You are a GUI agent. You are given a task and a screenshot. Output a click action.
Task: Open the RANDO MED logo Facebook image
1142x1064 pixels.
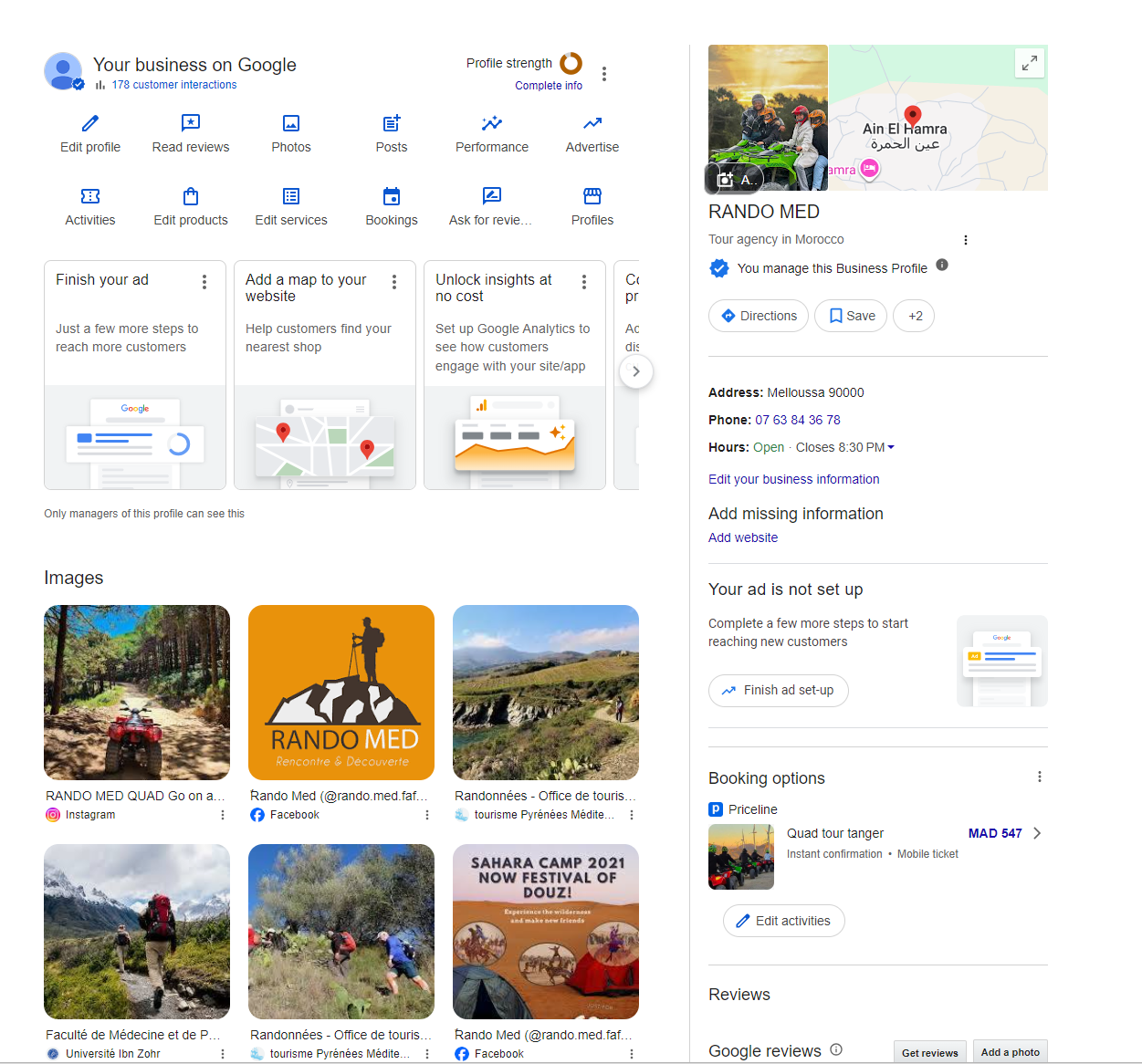(341, 693)
